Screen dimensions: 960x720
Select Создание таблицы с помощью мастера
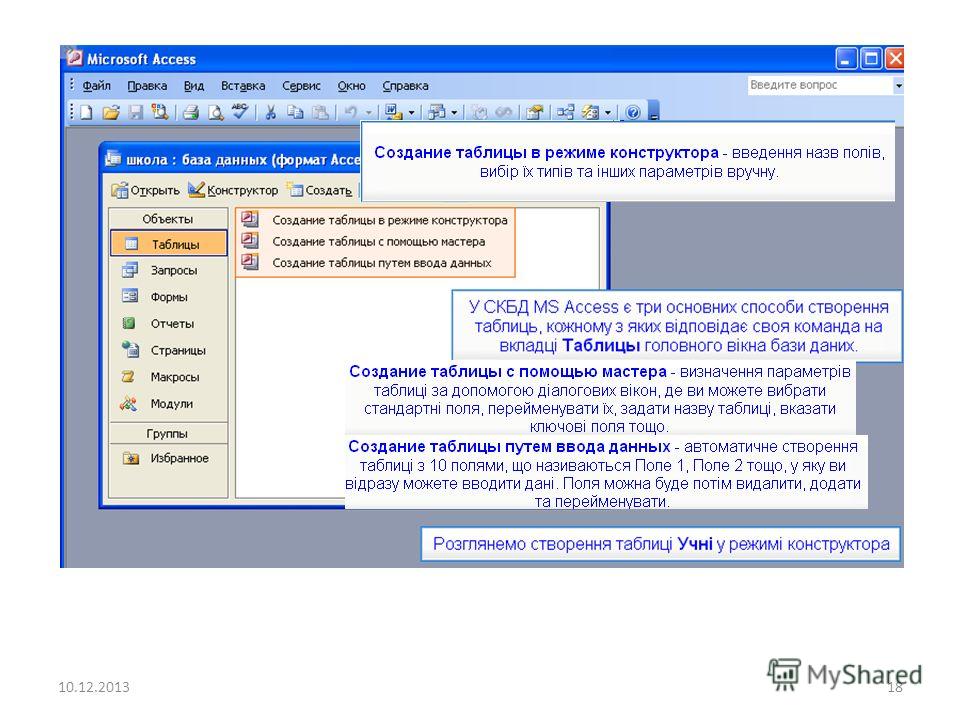pyautogui.click(x=378, y=241)
